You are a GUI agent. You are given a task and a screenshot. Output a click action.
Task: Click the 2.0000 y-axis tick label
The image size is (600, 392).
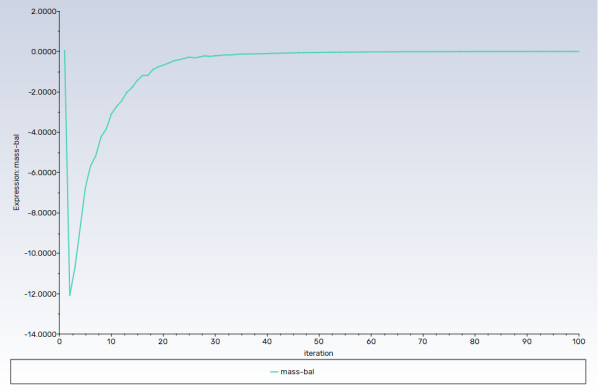point(43,11)
